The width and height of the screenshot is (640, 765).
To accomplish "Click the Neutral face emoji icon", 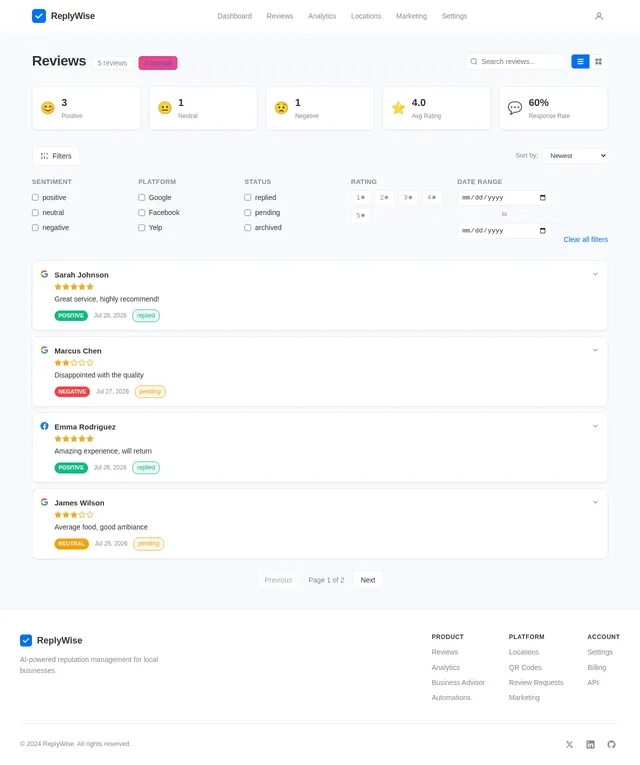I will pos(165,108).
